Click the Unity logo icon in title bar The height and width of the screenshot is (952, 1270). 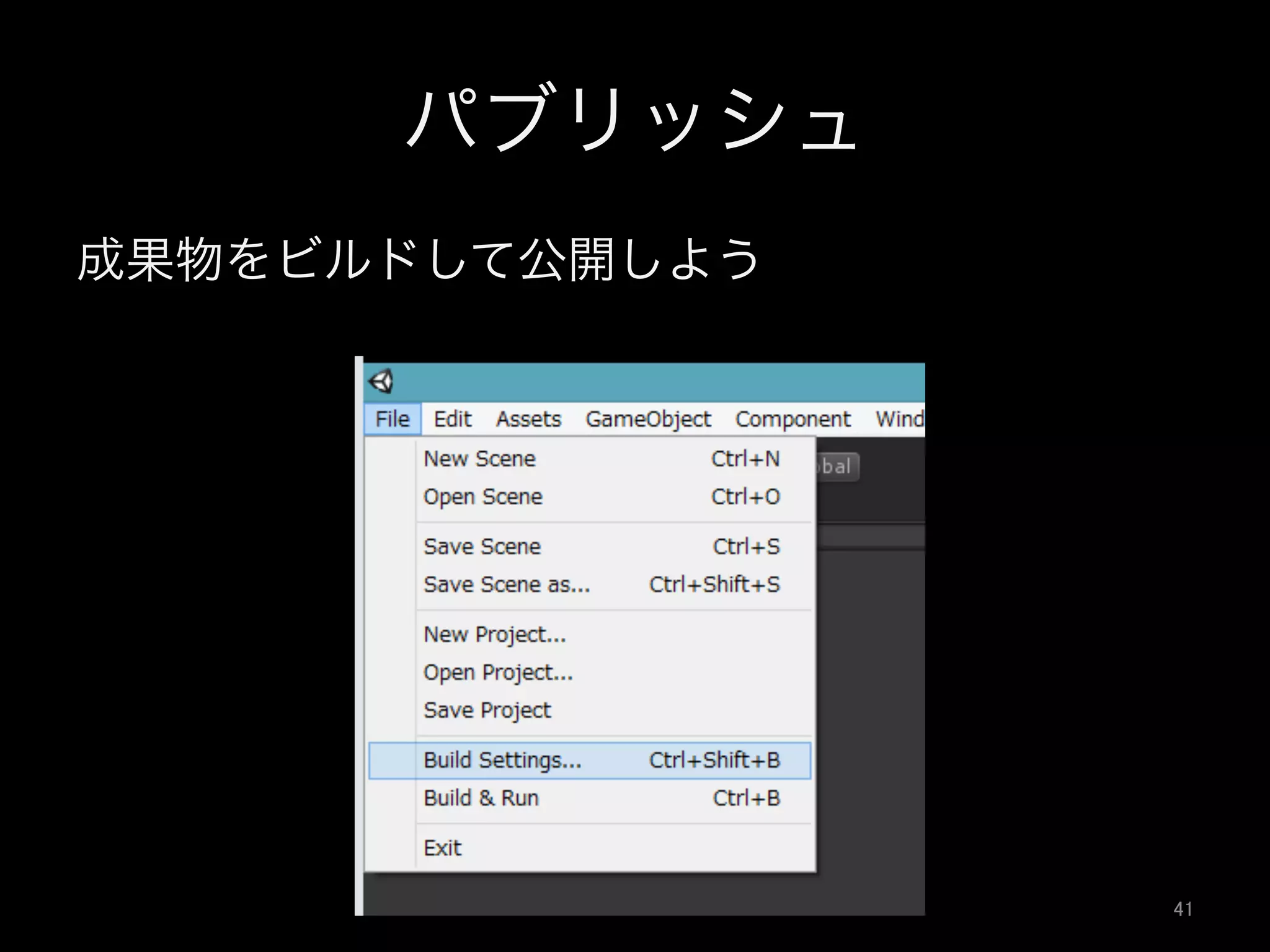point(381,381)
